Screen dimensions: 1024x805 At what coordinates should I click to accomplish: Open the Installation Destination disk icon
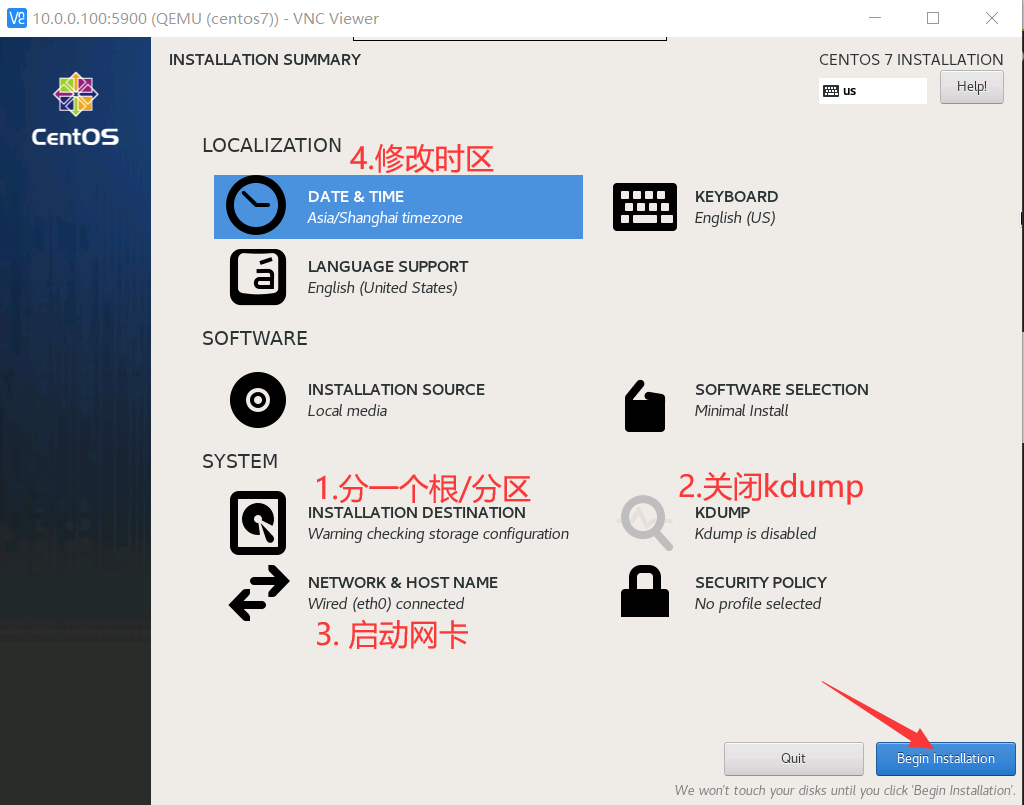tap(258, 523)
